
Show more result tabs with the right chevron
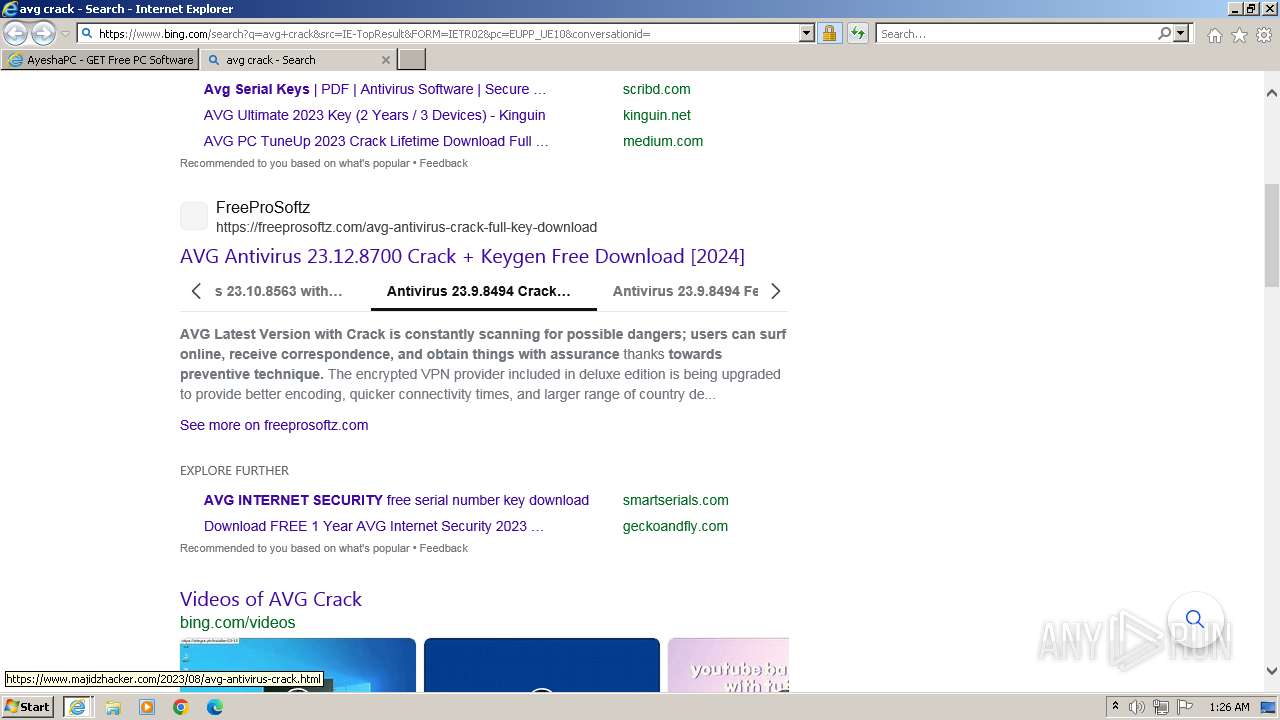775,291
